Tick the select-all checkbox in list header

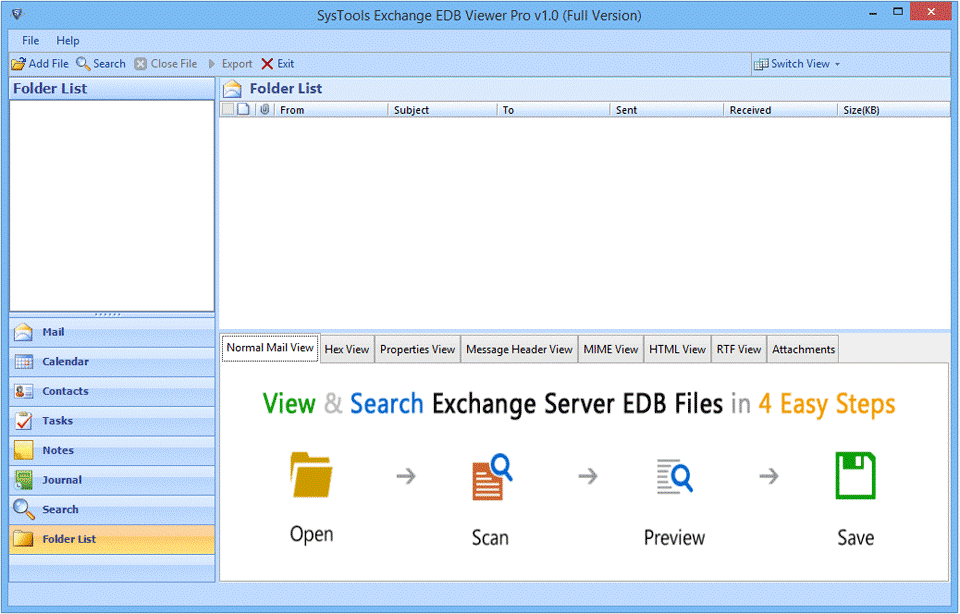click(x=228, y=110)
